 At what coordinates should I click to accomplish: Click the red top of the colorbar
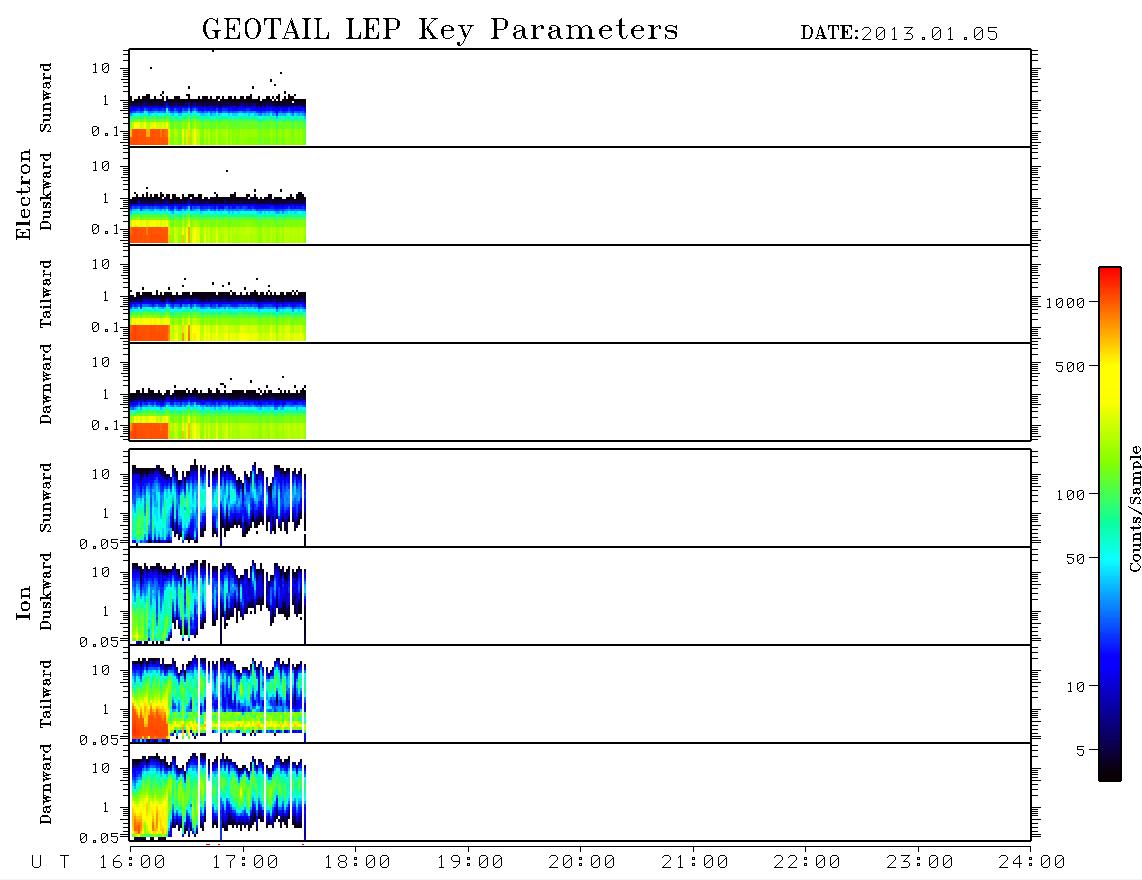pyautogui.click(x=1110, y=275)
